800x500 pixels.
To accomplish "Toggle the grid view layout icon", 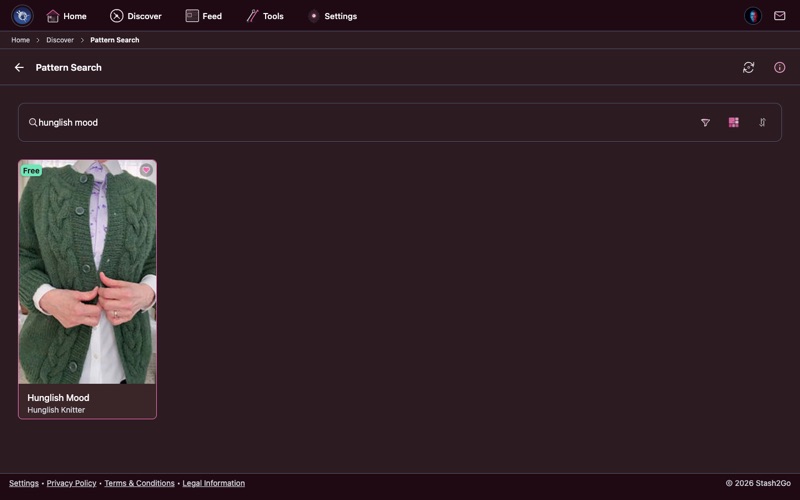I will point(733,123).
